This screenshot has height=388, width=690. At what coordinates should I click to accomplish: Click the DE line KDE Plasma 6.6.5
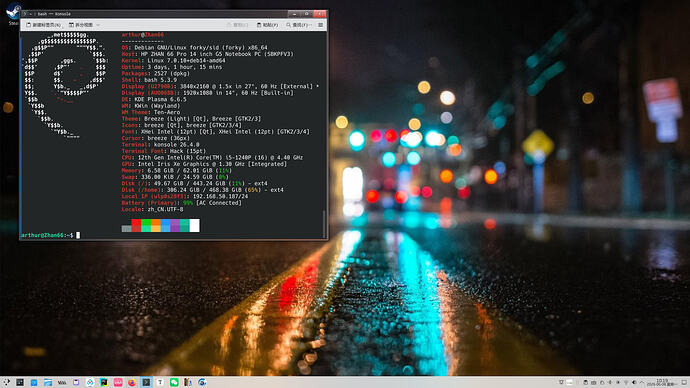(x=154, y=99)
